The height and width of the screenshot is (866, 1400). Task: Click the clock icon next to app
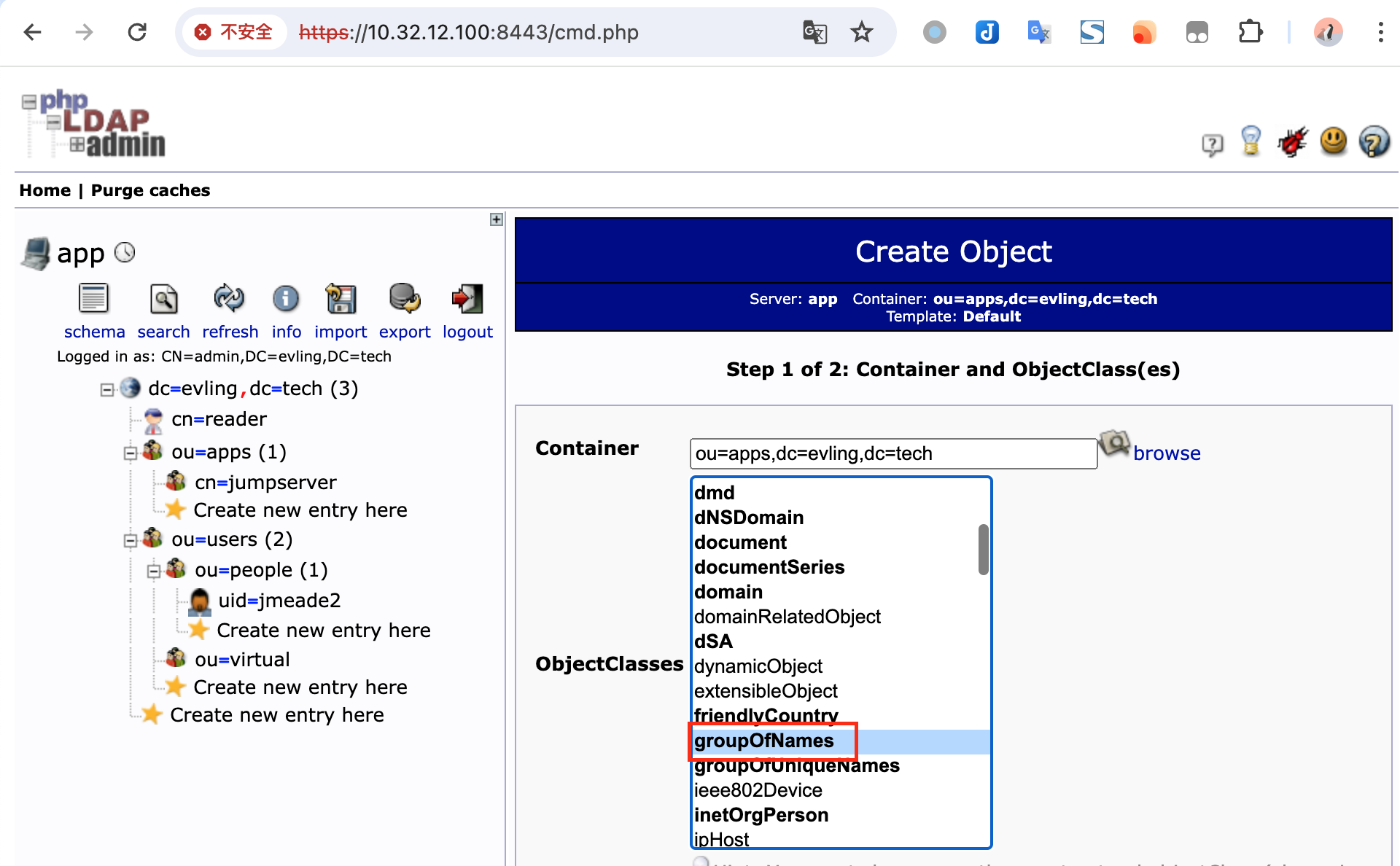pyautogui.click(x=125, y=252)
